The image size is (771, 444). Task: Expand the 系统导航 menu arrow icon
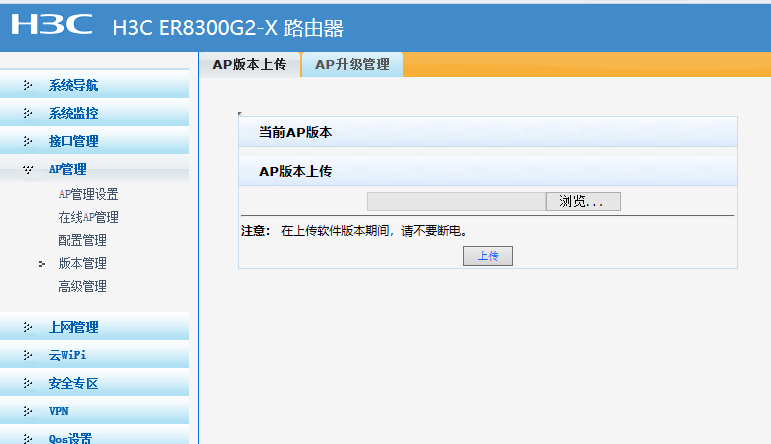pyautogui.click(x=28, y=85)
